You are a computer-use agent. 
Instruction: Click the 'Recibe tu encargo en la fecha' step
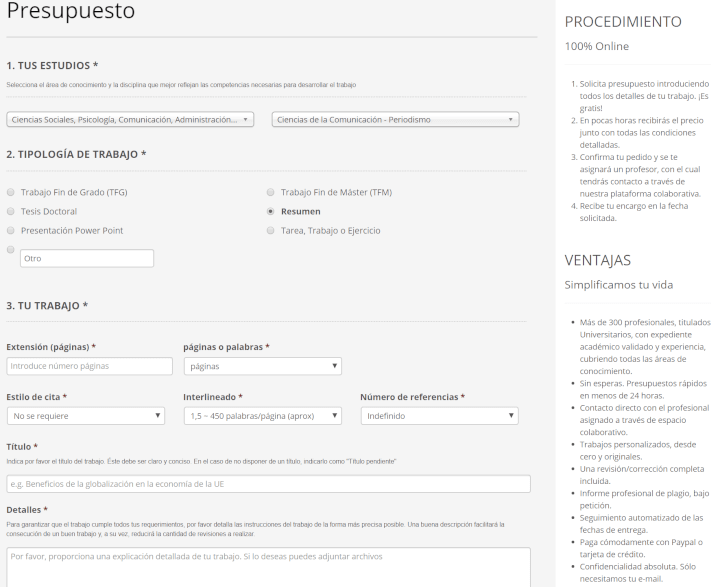[x=634, y=212]
